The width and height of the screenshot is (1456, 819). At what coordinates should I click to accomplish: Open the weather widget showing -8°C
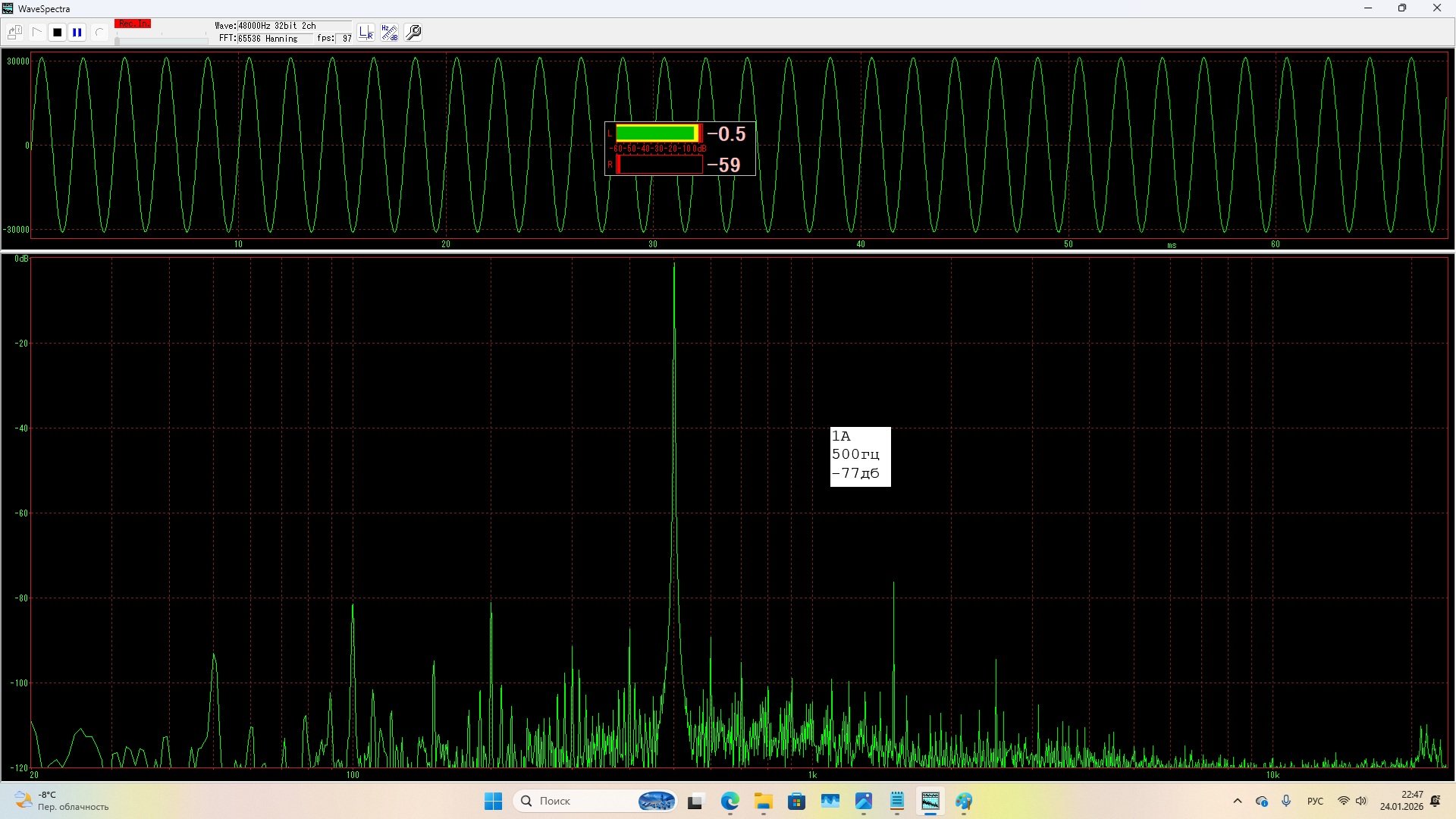pos(61,801)
